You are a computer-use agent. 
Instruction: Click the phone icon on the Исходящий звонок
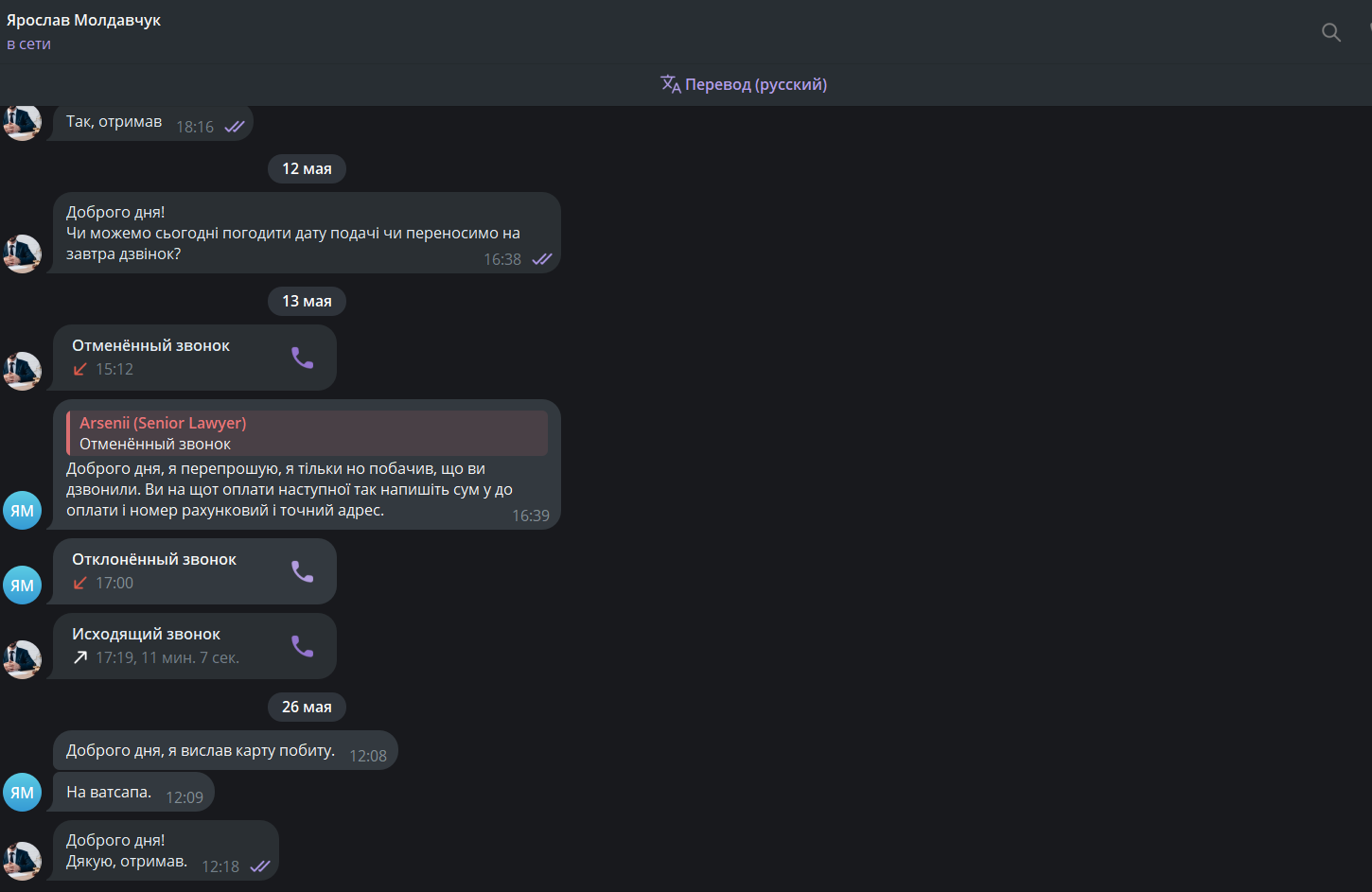coord(302,646)
